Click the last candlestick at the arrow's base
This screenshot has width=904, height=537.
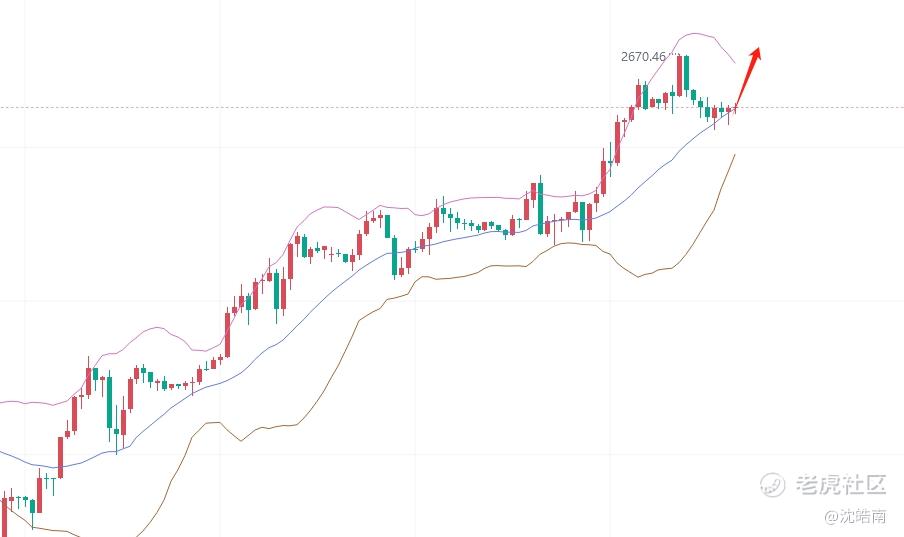[x=735, y=107]
